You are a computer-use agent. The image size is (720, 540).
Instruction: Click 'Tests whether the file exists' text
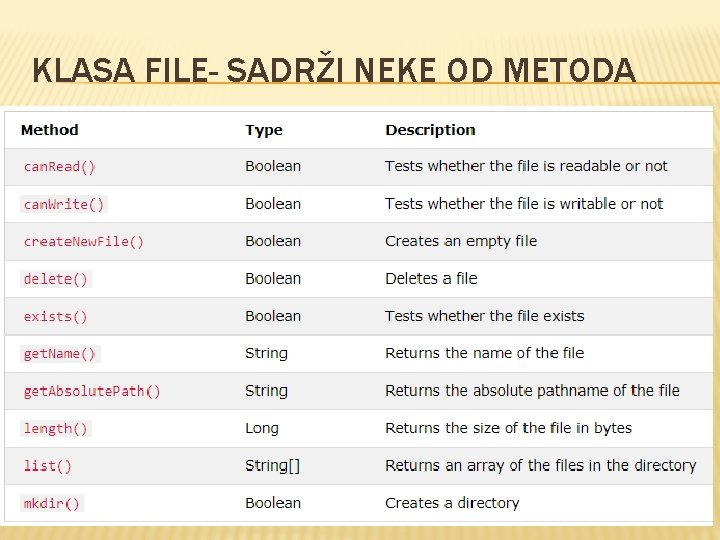click(485, 316)
